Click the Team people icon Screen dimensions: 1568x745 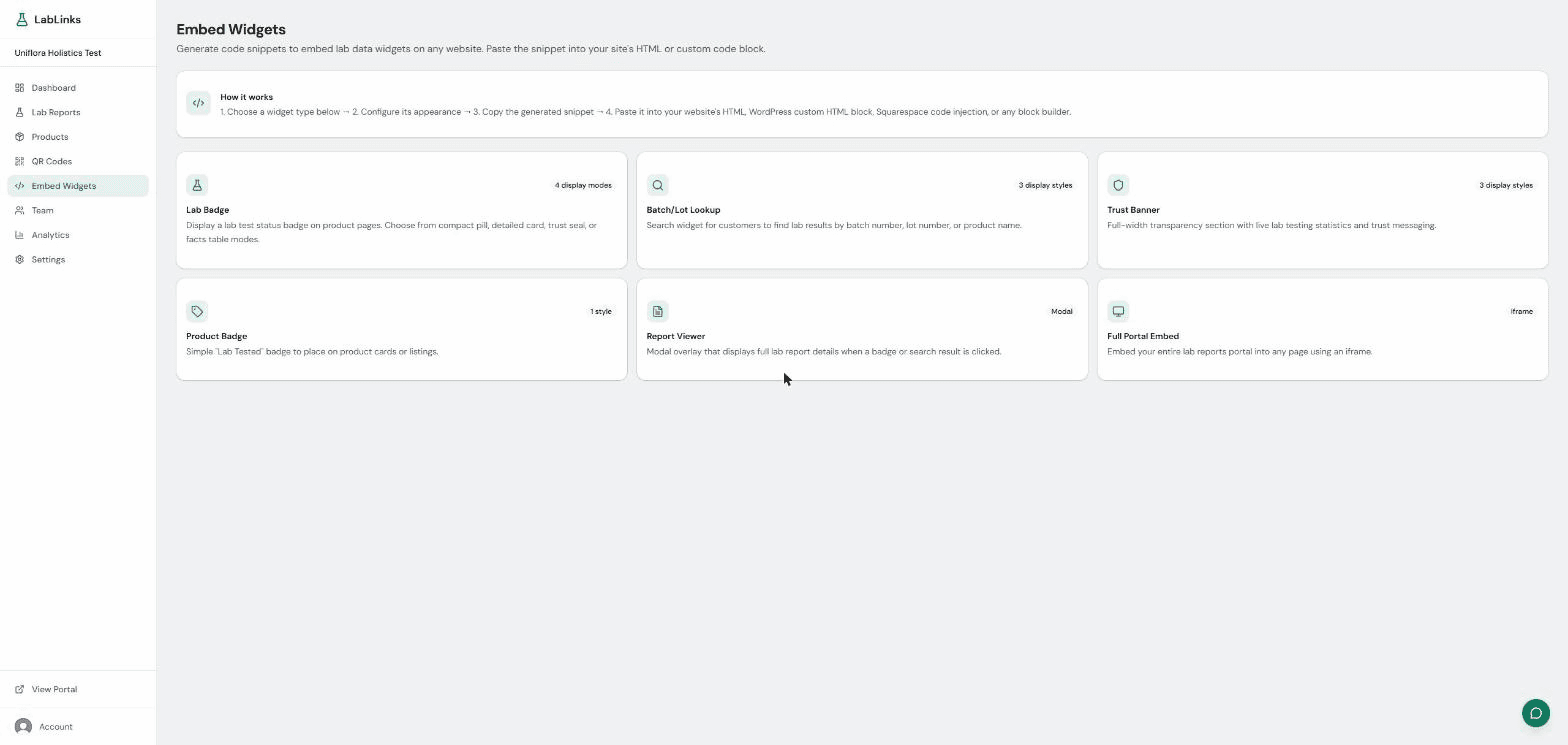19,210
